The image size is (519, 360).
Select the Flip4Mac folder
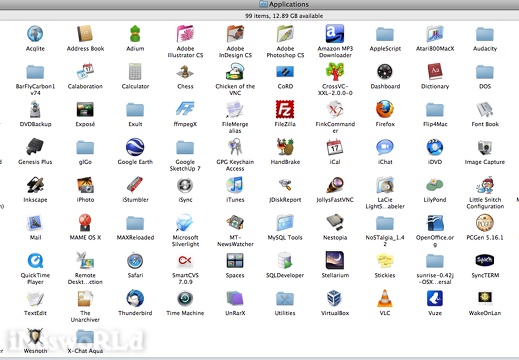435,110
